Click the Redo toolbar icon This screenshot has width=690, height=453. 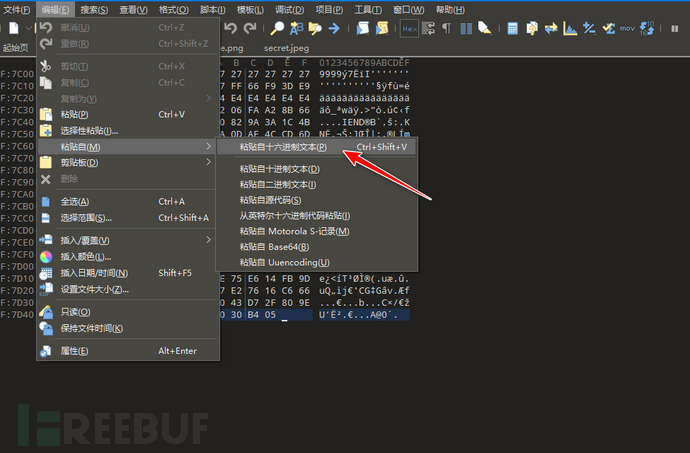click(250, 29)
